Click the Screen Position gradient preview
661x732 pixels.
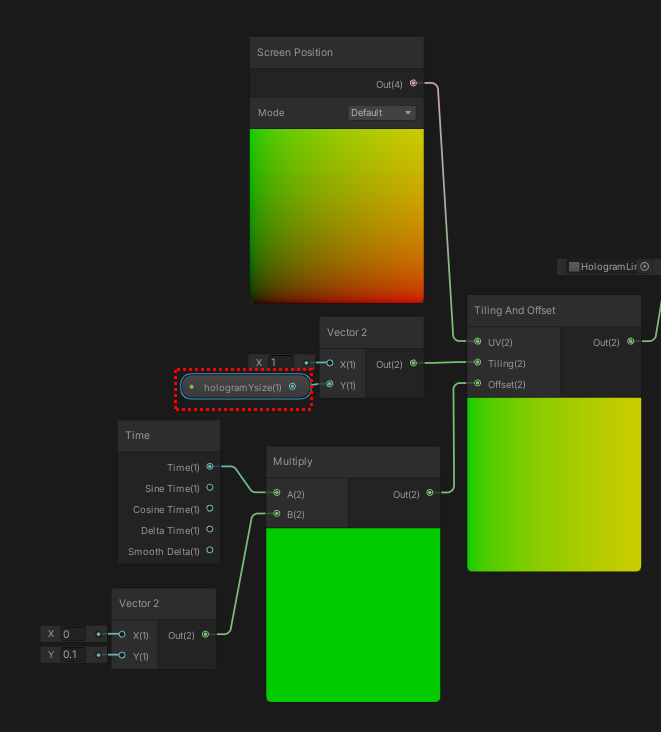(337, 216)
